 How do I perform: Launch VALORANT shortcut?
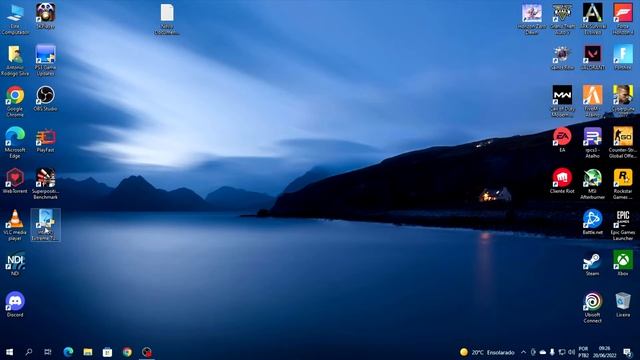point(593,58)
